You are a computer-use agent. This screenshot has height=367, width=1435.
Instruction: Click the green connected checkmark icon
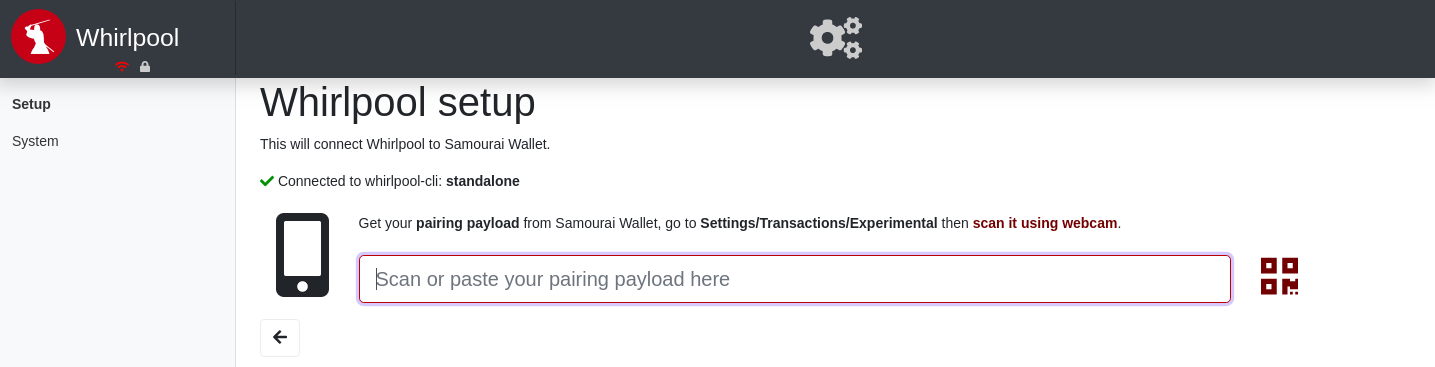[267, 181]
